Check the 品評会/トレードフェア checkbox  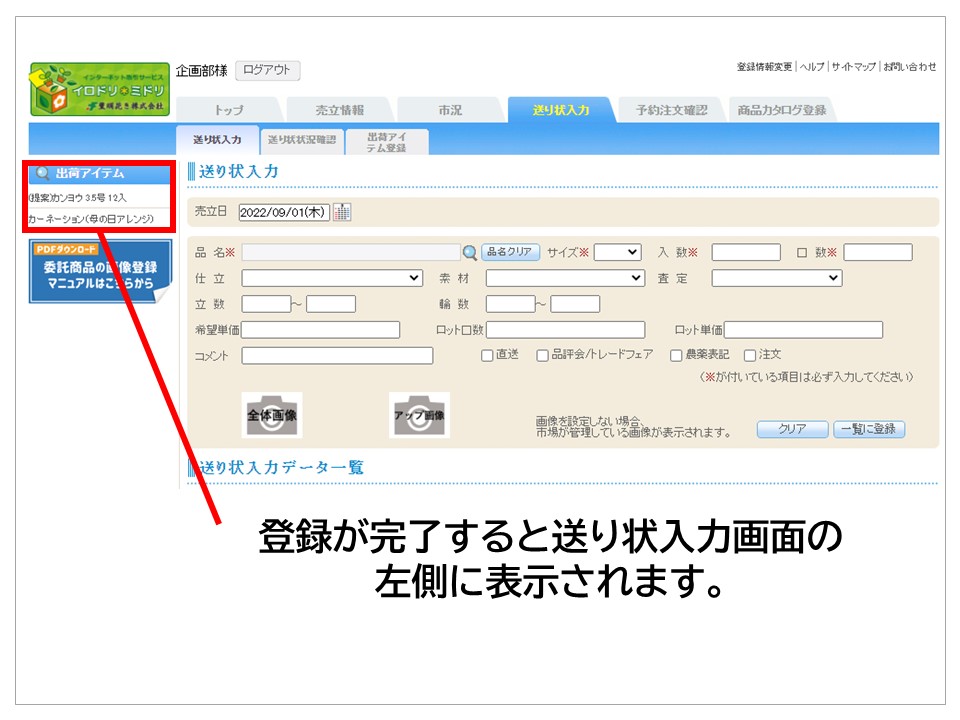click(x=542, y=355)
